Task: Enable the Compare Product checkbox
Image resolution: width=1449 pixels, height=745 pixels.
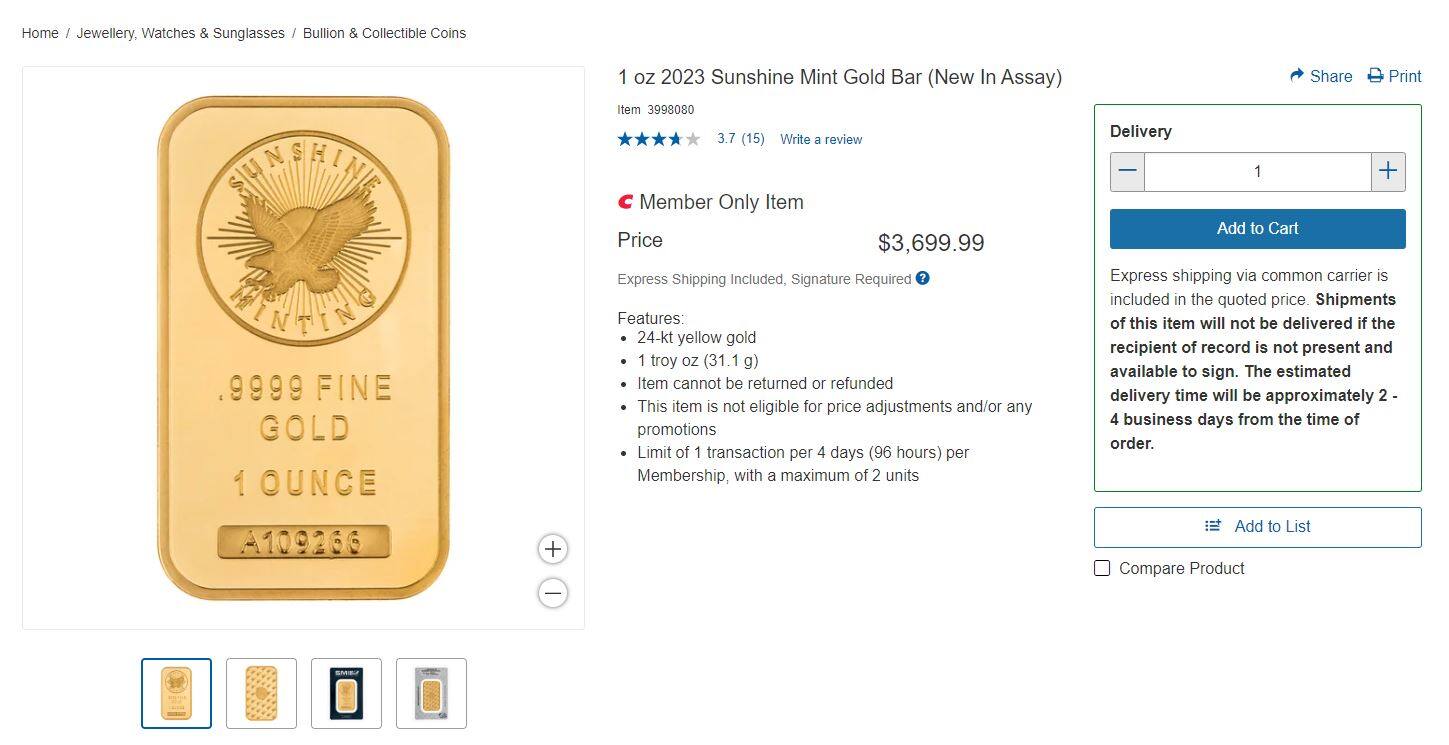Action: click(1102, 567)
